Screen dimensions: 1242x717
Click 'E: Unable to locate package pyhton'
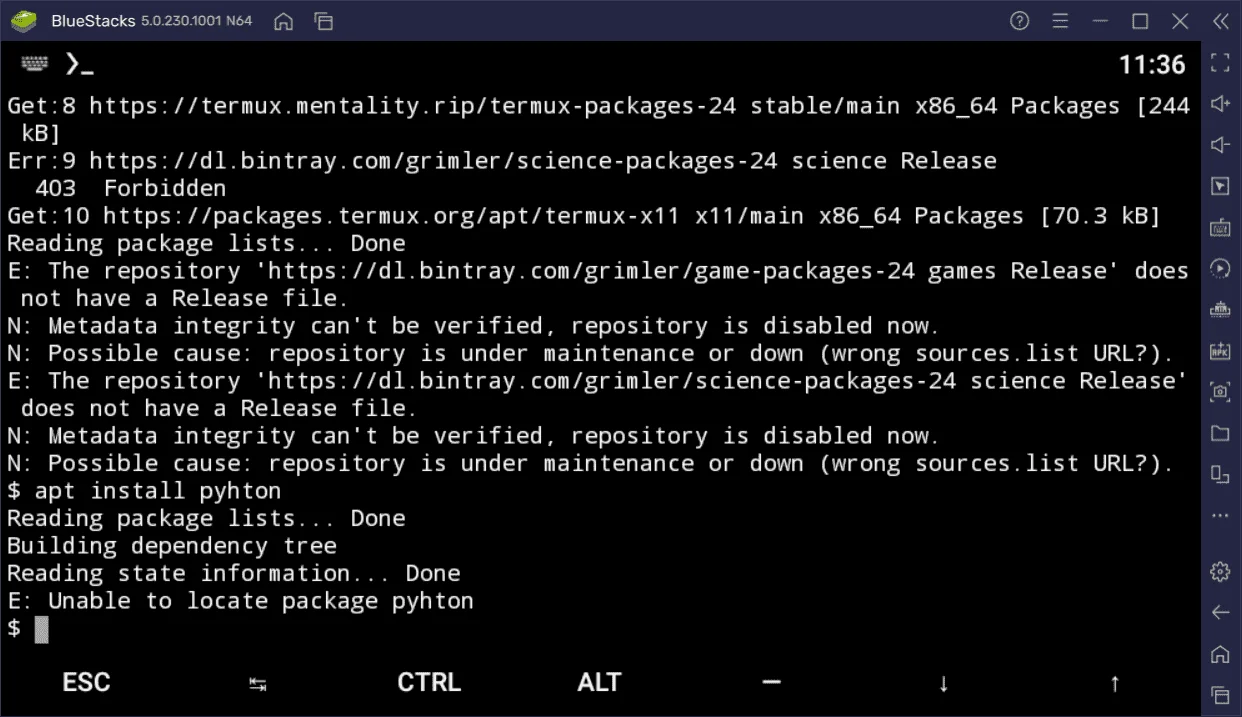click(240, 601)
